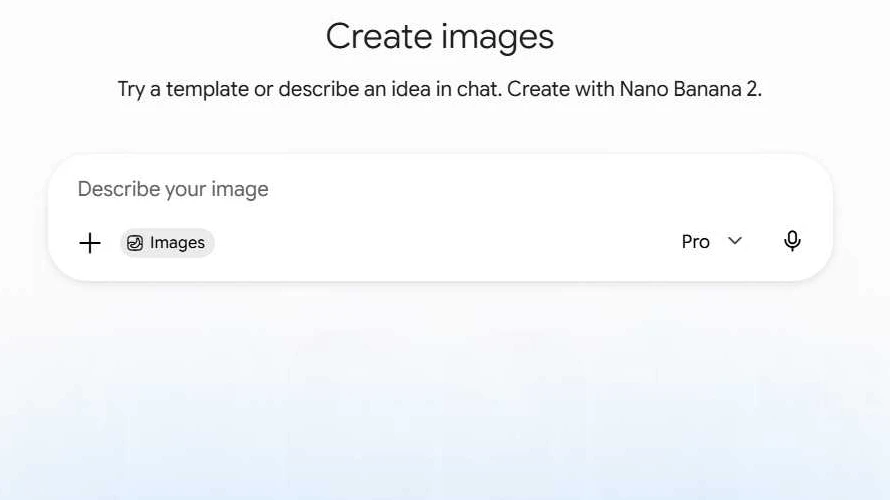
Task: Click the subtitle sentence about chat ideas
Action: click(440, 89)
